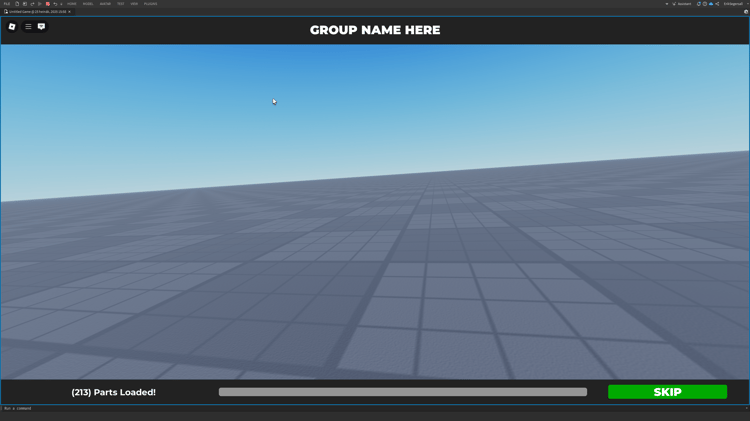Expand the small dropdown arrow after the undo icon
Screen dimensions: 750x421
(61, 4)
